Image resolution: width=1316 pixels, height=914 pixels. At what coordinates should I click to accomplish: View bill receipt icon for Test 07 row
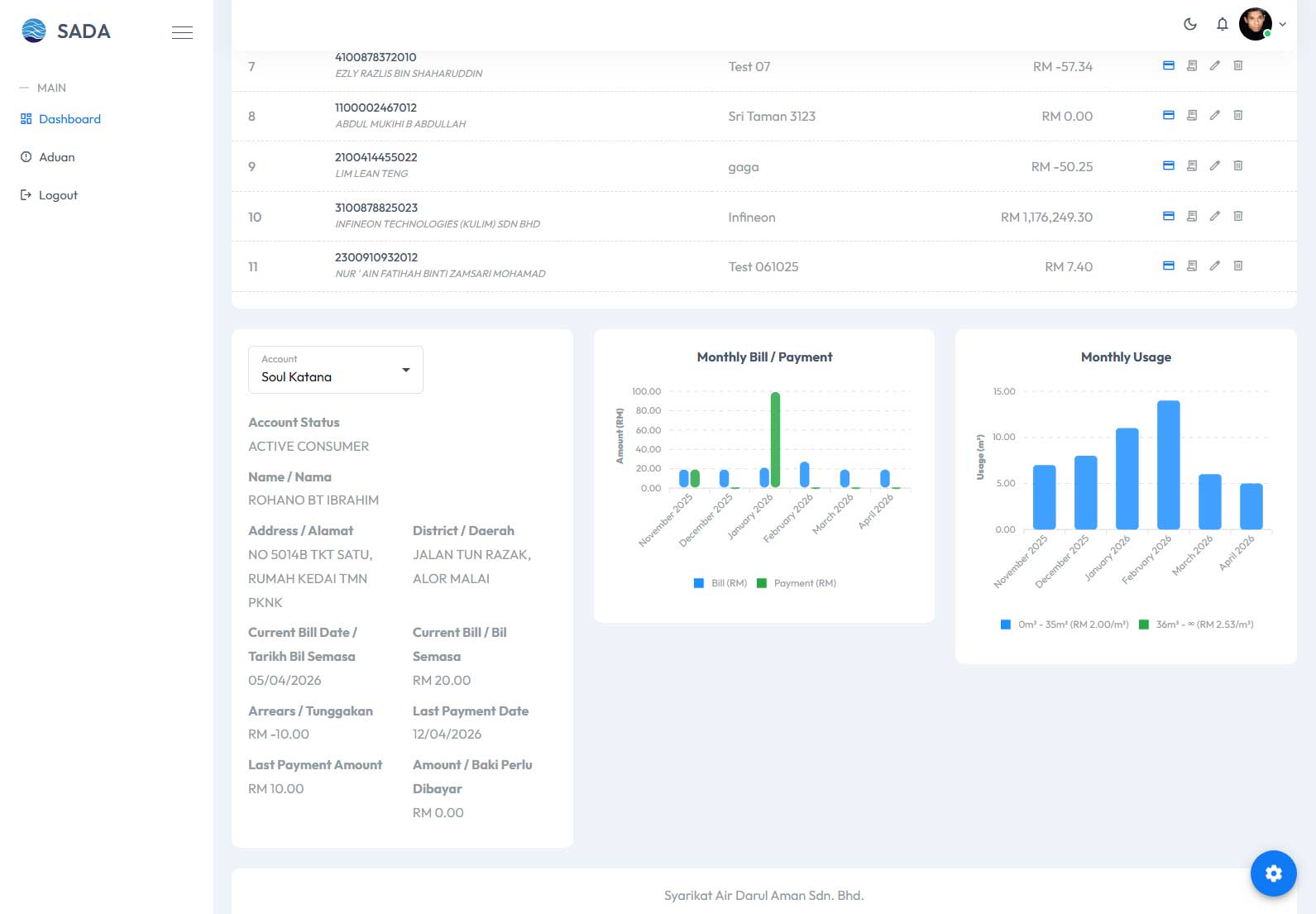click(x=1192, y=65)
